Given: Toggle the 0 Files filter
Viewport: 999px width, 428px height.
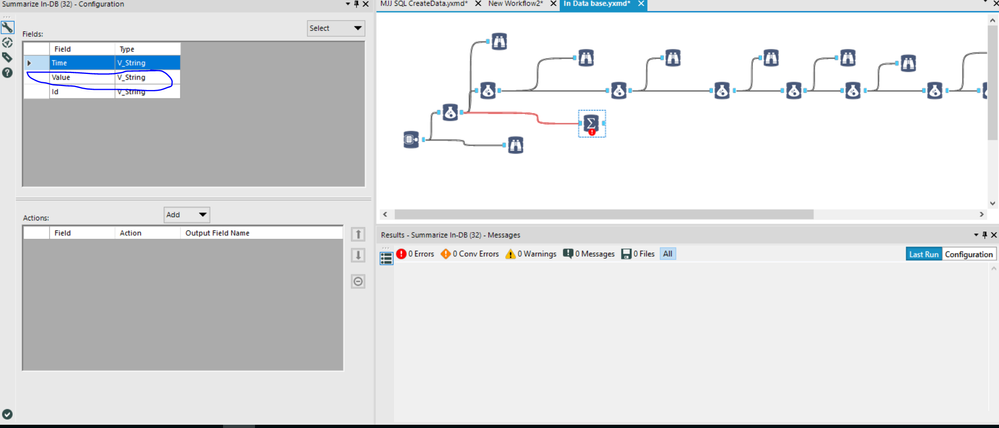Looking at the screenshot, I should (638, 253).
